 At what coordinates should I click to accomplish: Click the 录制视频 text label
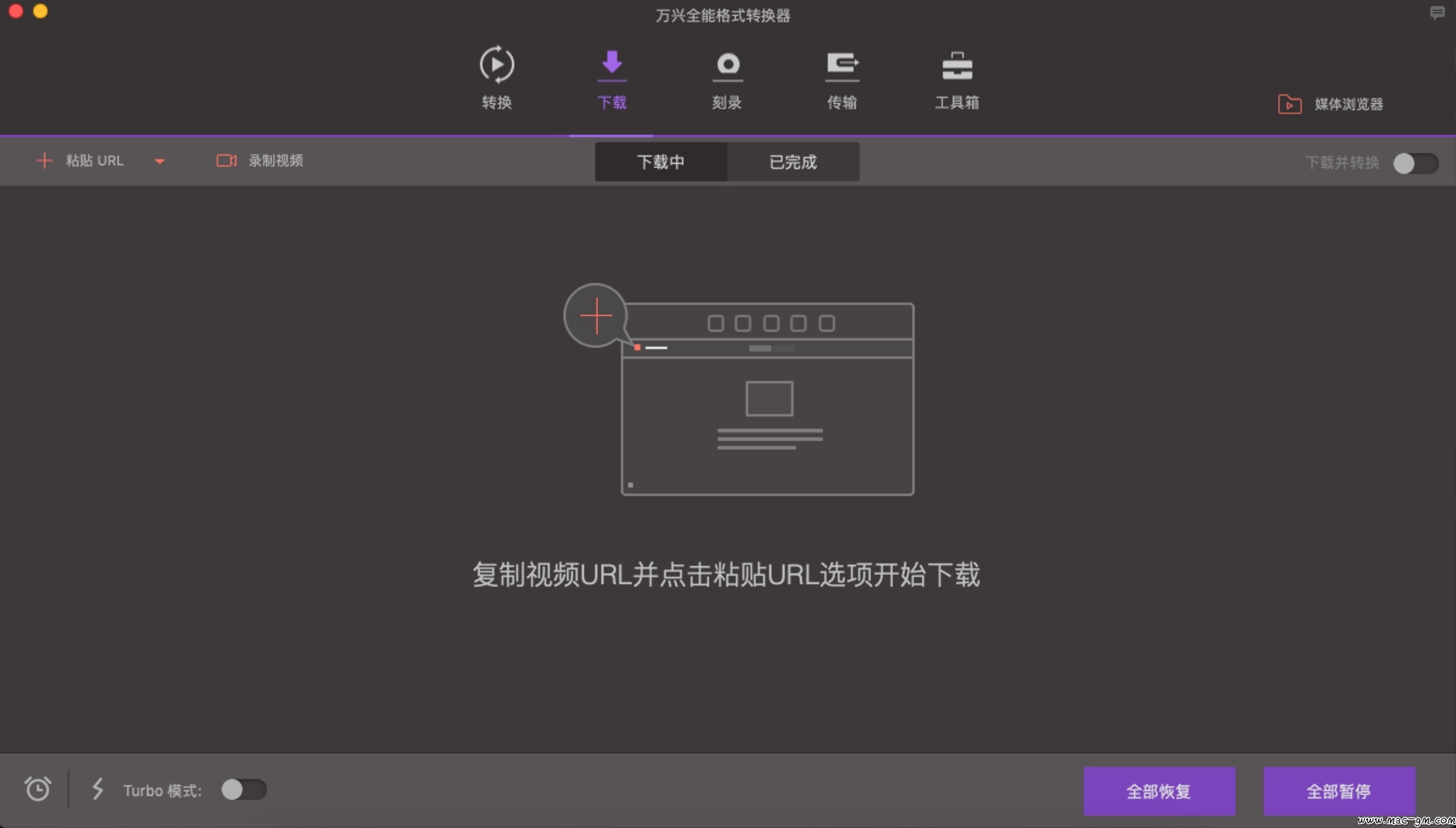coord(276,160)
